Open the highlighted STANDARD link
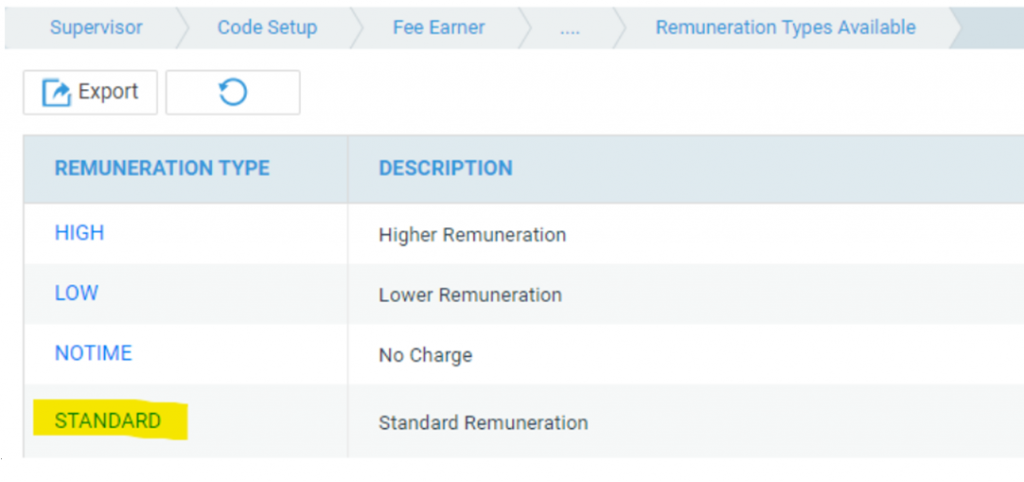The image size is (1024, 482). pos(108,421)
